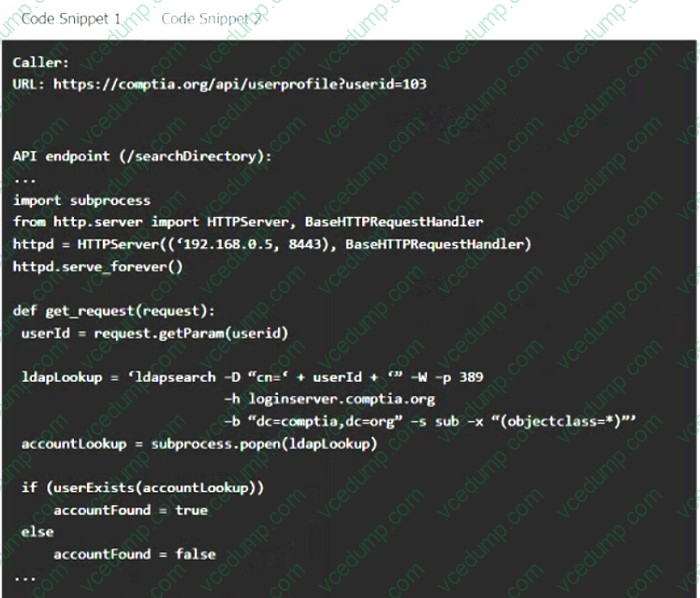Image resolution: width=700 pixels, height=598 pixels.
Task: Click the 'import subprocess' line
Action: click(x=82, y=200)
